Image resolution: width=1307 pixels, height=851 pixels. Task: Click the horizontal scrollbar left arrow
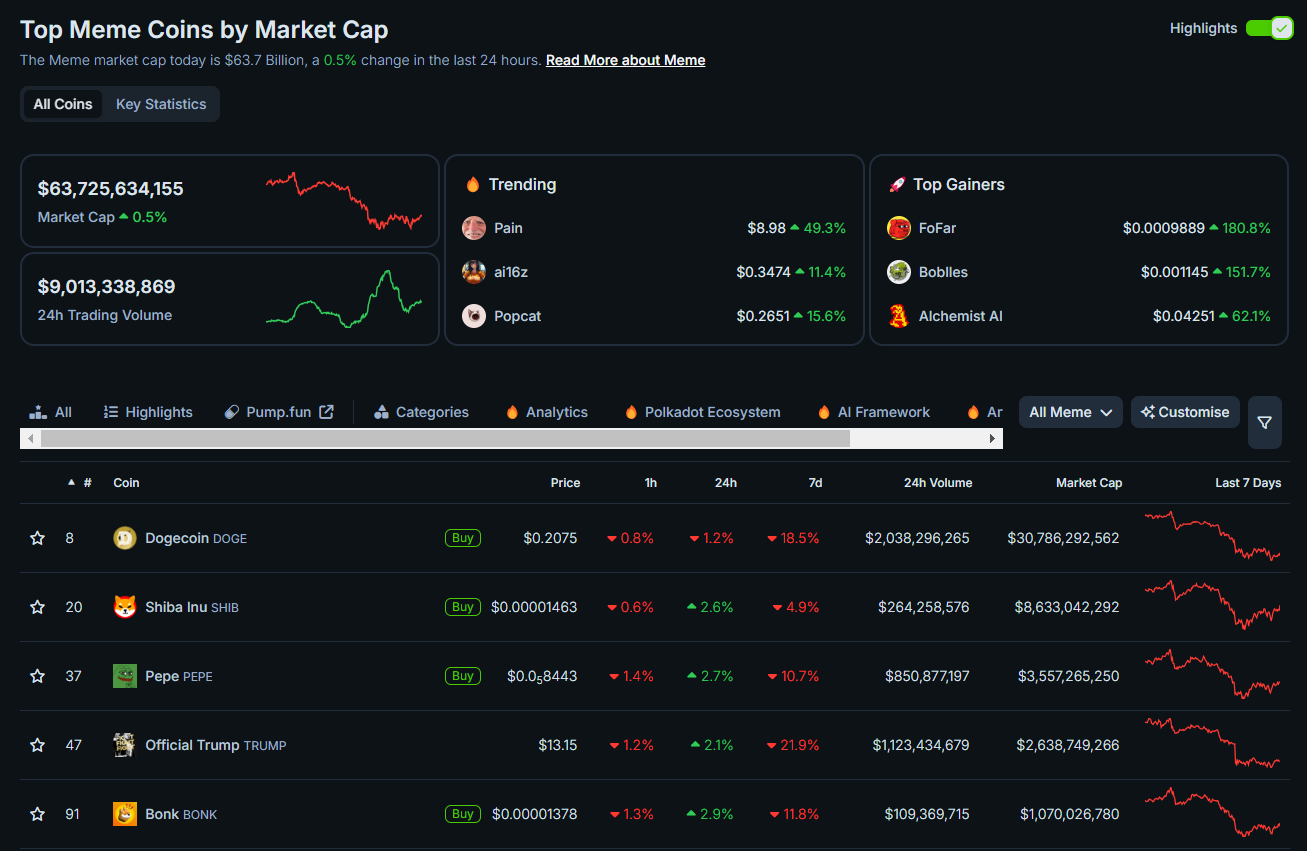pyautogui.click(x=30, y=439)
